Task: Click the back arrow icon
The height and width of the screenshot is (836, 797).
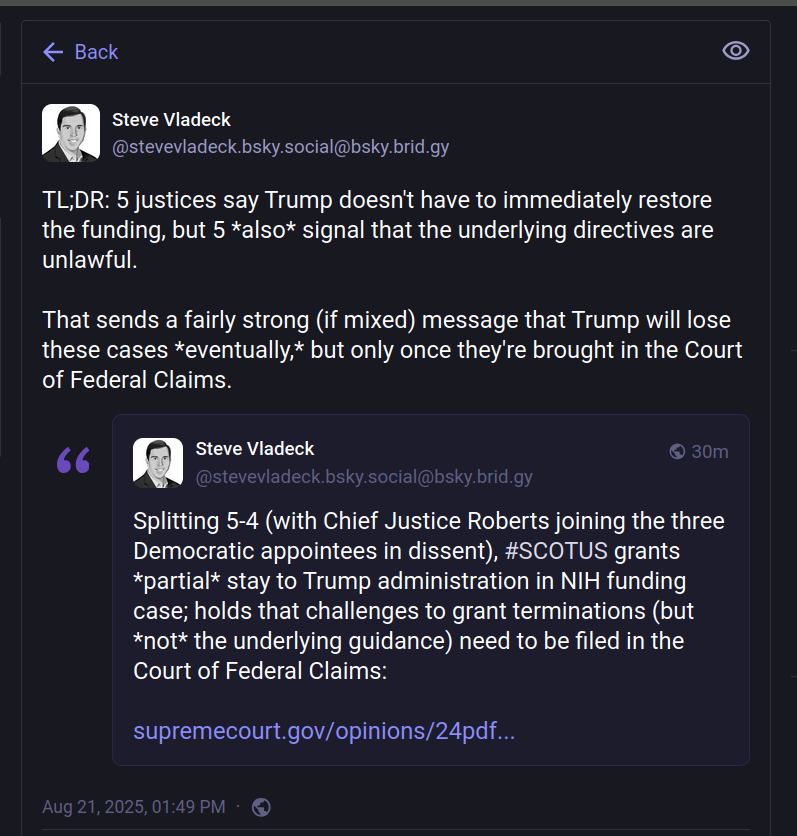Action: [x=53, y=52]
